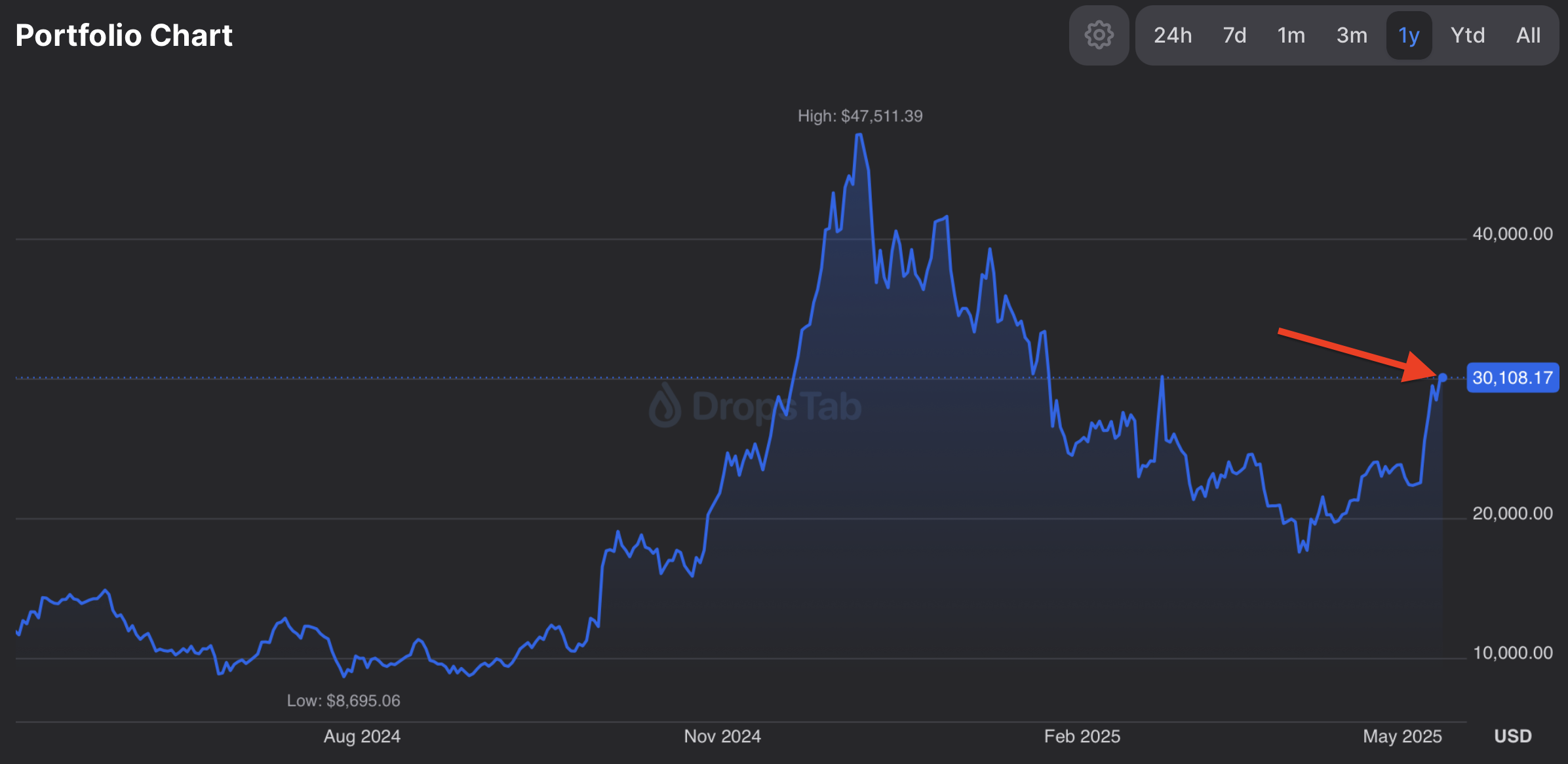The height and width of the screenshot is (764, 1568).
Task: Choose the 1m range tab
Action: [1291, 35]
